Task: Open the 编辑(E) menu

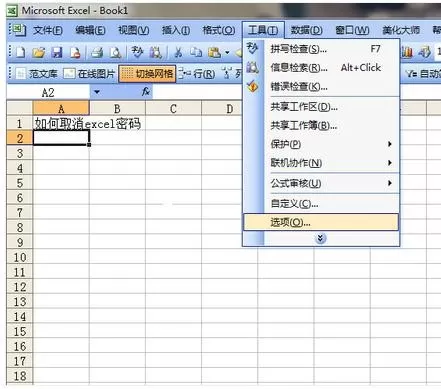Action: [90, 30]
